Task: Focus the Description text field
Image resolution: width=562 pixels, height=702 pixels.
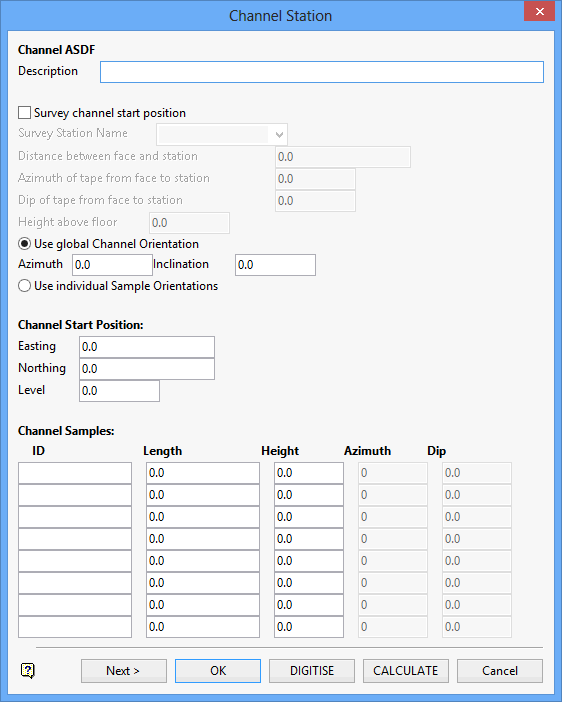Action: click(x=322, y=72)
